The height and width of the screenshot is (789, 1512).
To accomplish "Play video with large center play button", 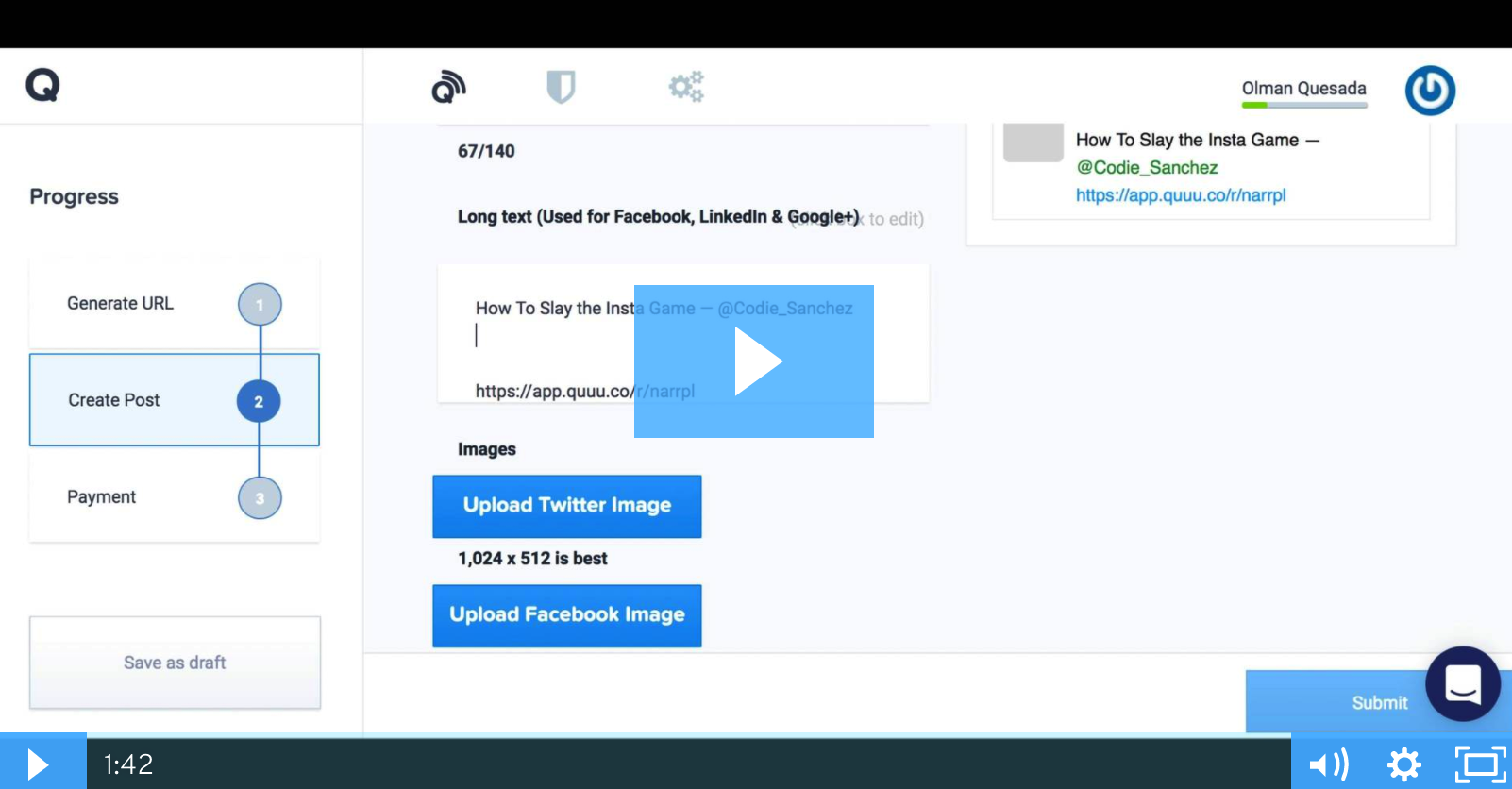I will (754, 361).
